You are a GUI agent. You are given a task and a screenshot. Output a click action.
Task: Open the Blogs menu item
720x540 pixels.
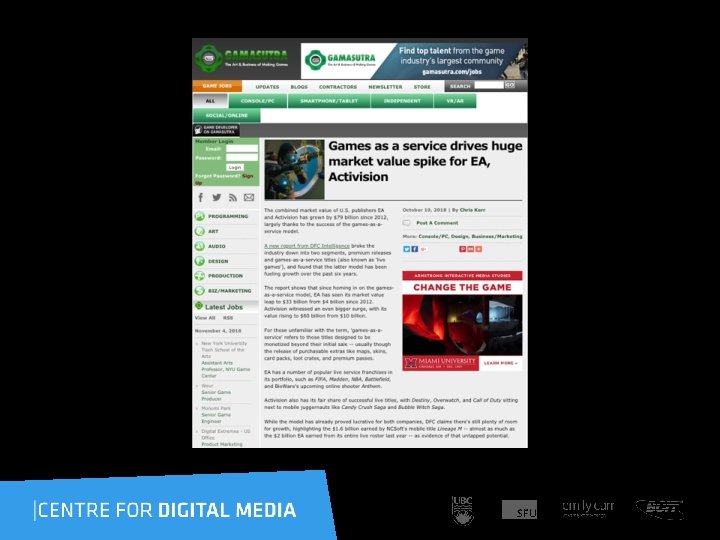pyautogui.click(x=299, y=87)
